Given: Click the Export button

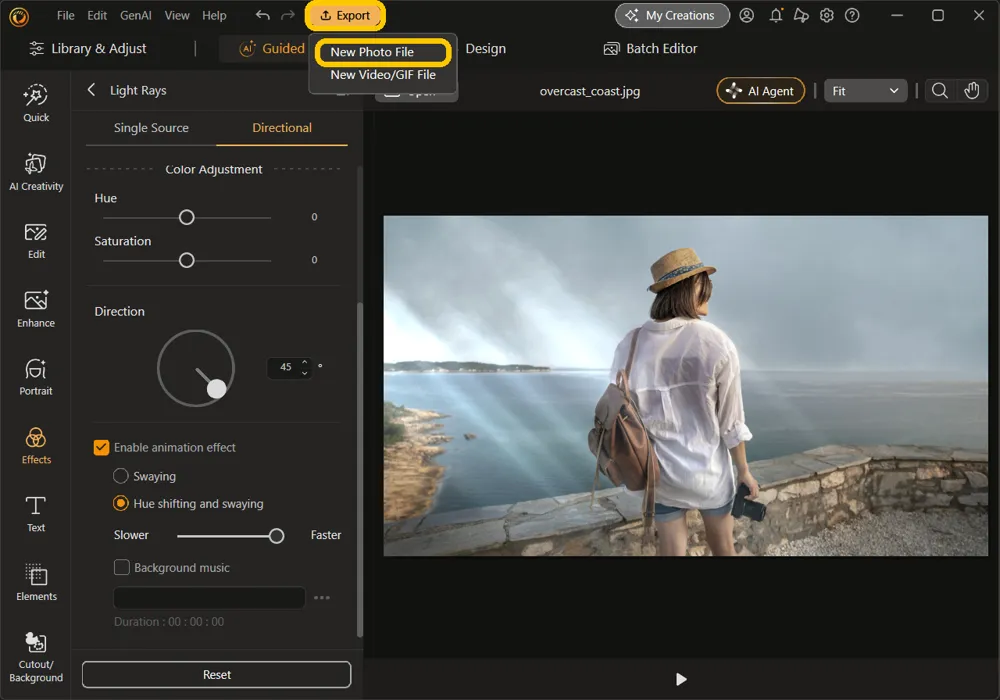Looking at the screenshot, I should (x=345, y=15).
